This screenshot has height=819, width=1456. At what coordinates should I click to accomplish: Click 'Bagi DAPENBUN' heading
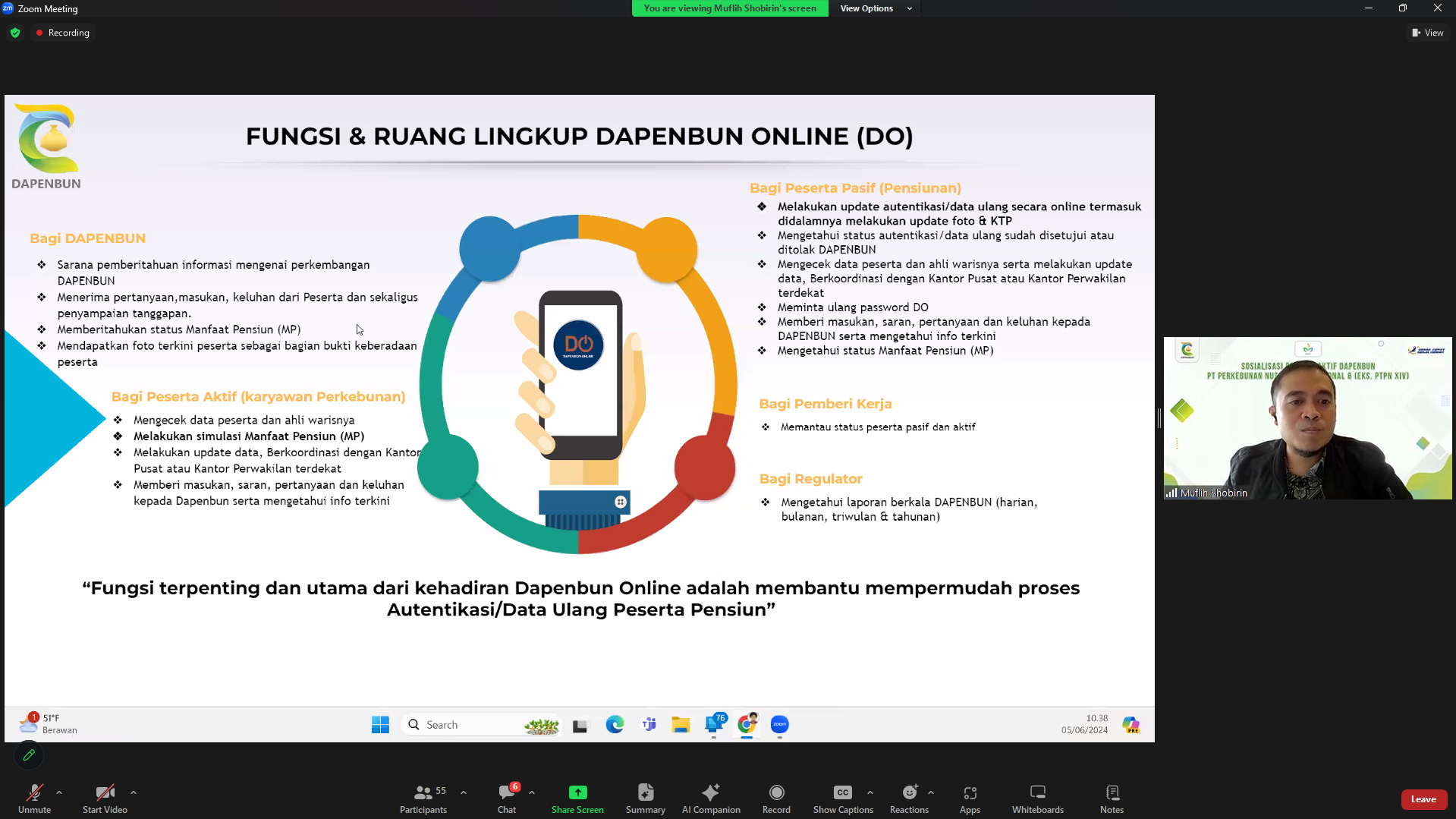pyautogui.click(x=88, y=238)
